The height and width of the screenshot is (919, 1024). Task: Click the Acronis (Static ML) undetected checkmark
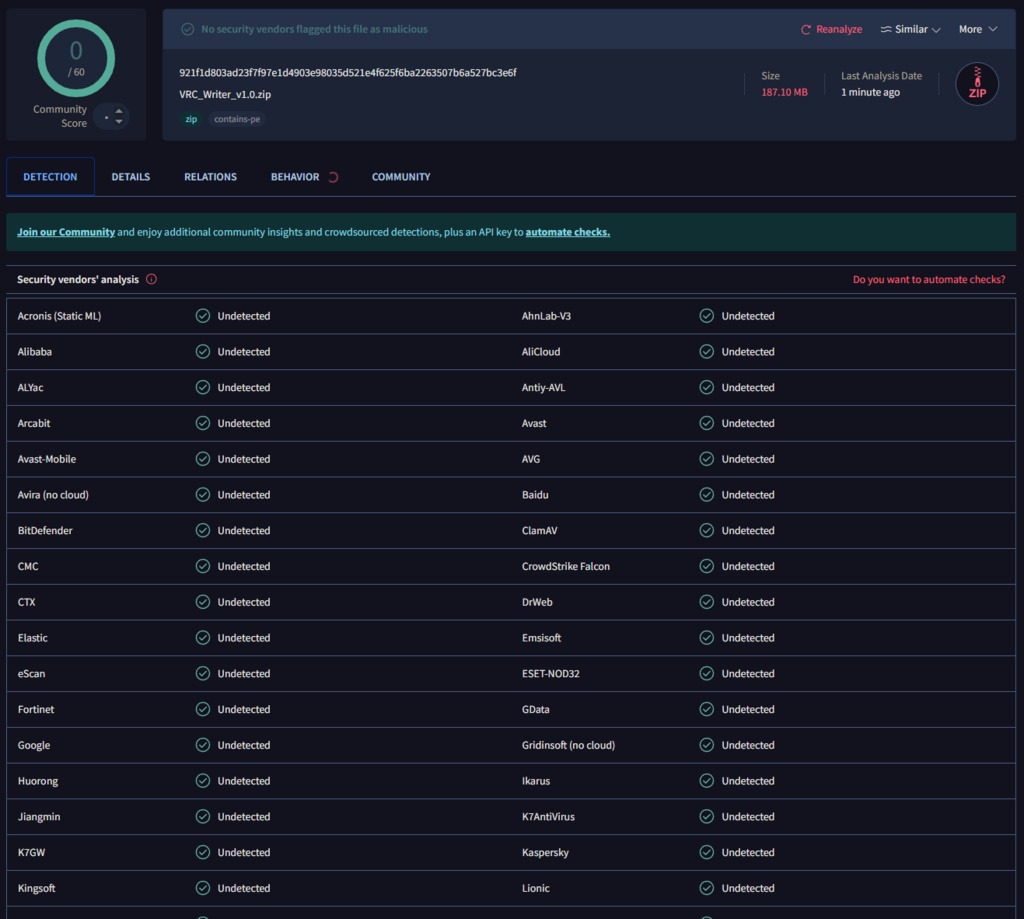(203, 315)
